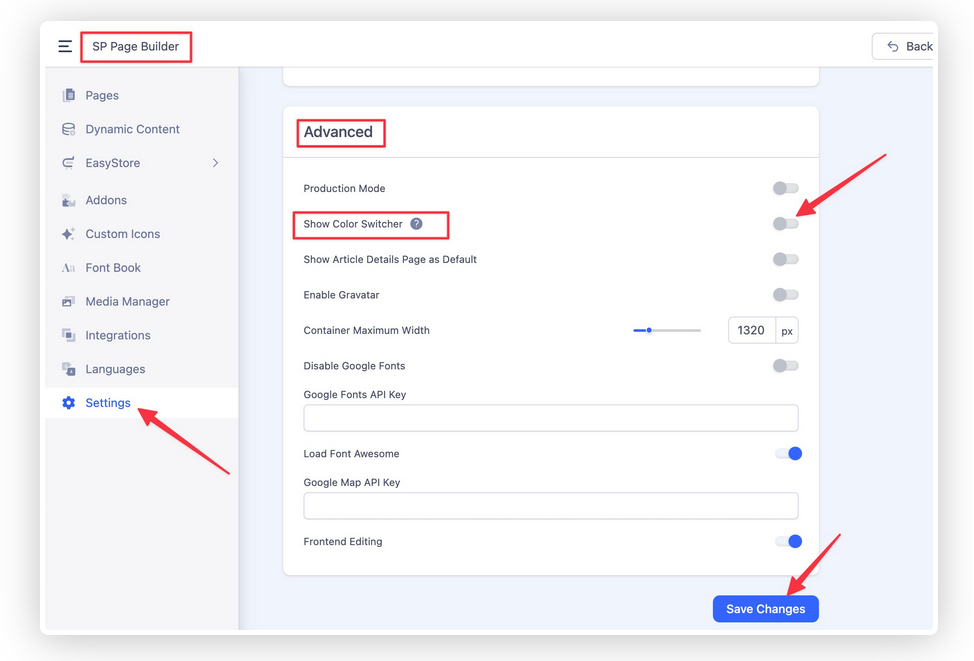Click the Show Color Switcher help icon

pos(417,224)
